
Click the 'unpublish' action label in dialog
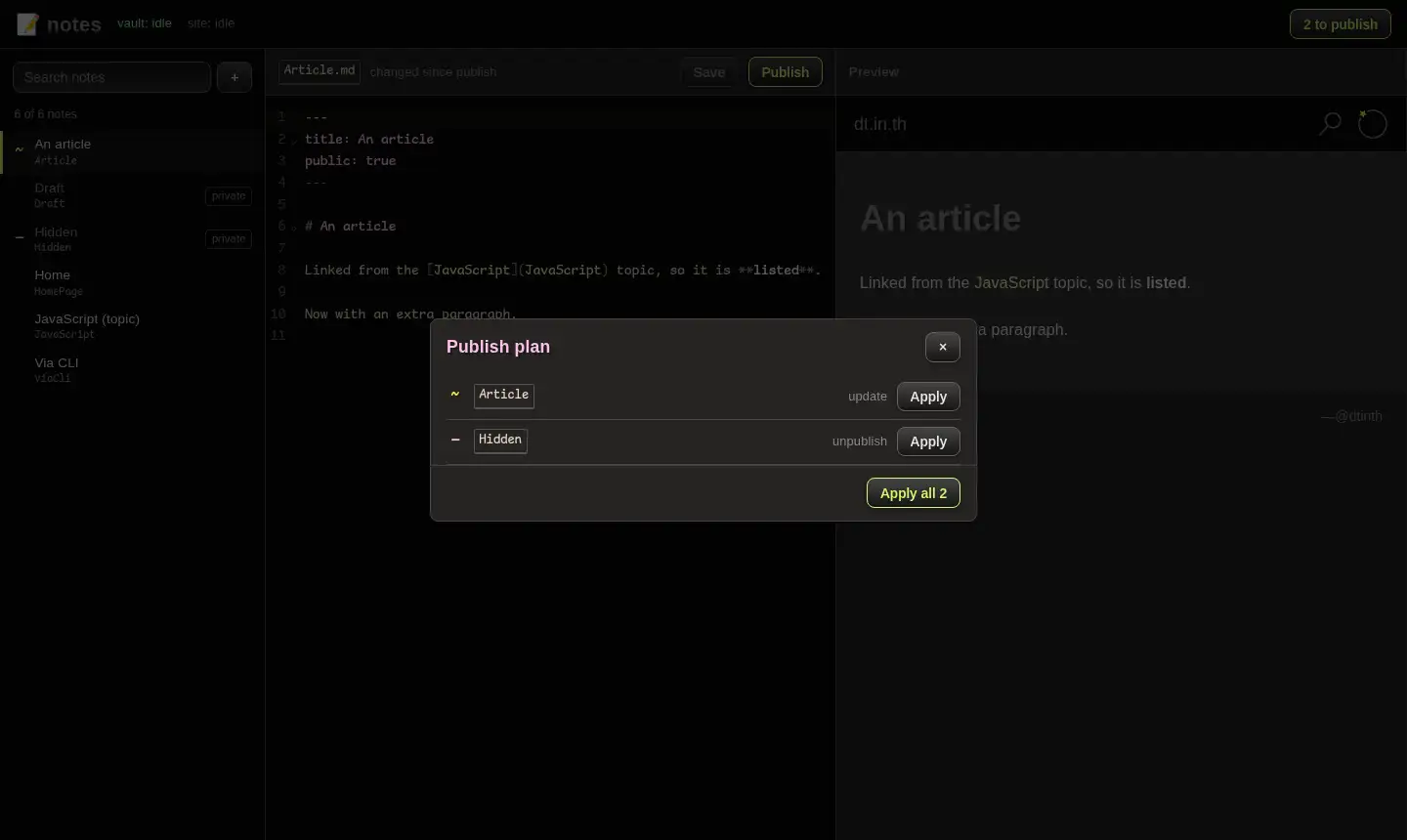coord(860,441)
